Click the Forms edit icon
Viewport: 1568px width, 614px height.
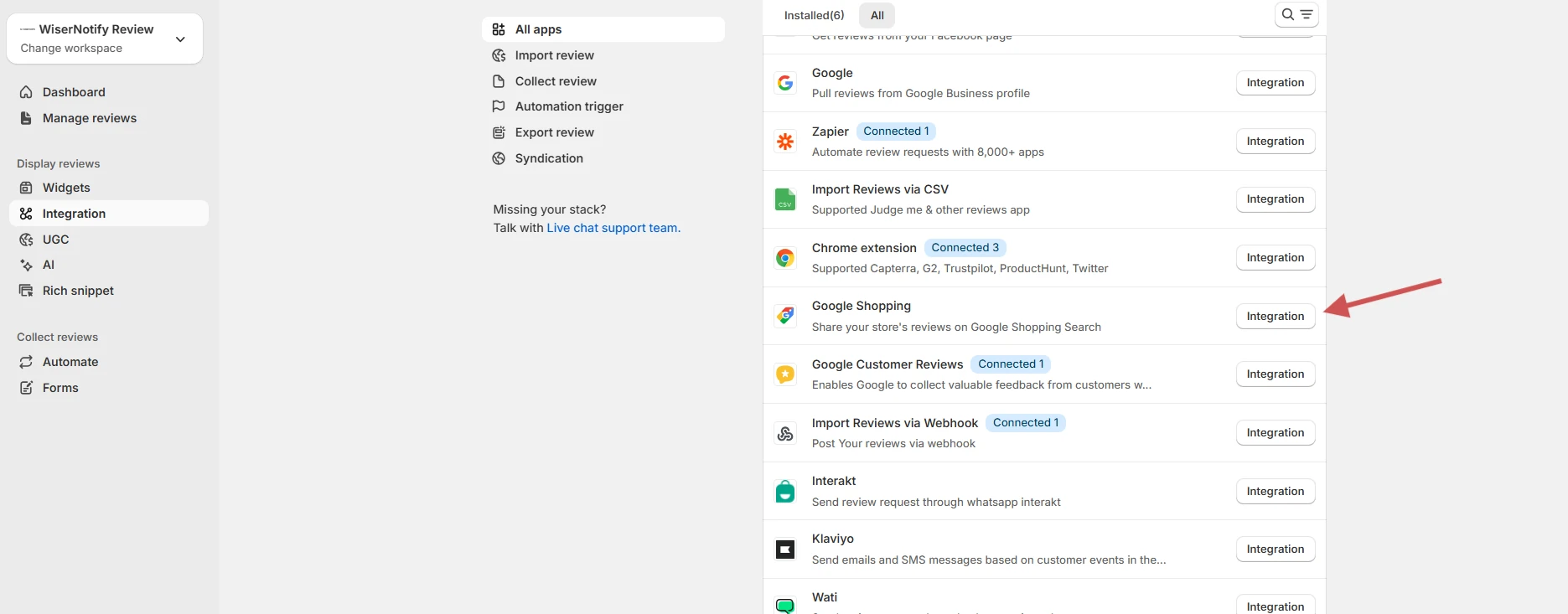pyautogui.click(x=26, y=388)
